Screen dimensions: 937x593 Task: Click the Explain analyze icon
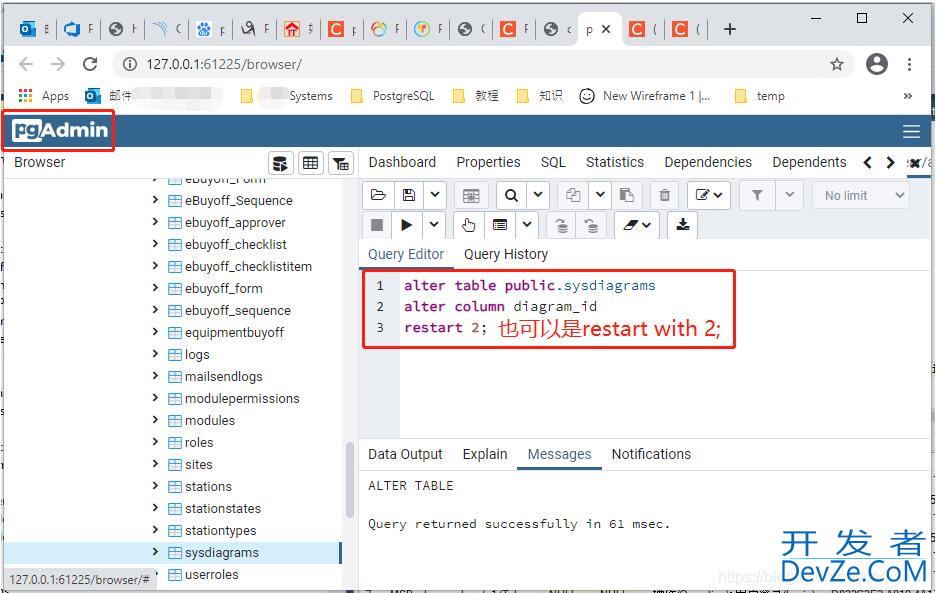[x=500, y=225]
